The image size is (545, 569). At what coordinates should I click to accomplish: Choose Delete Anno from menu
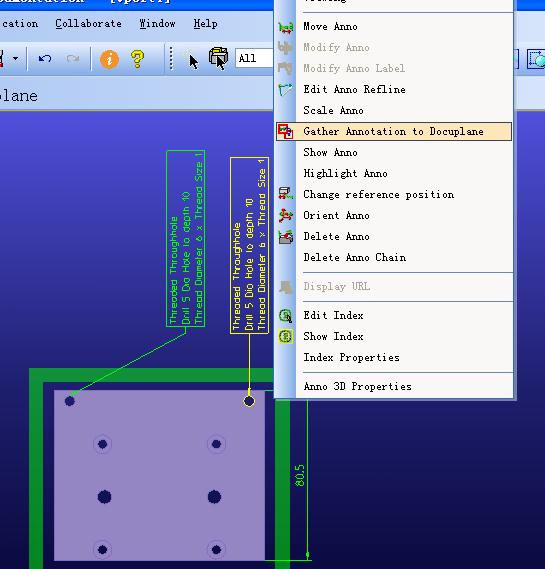tap(394, 237)
